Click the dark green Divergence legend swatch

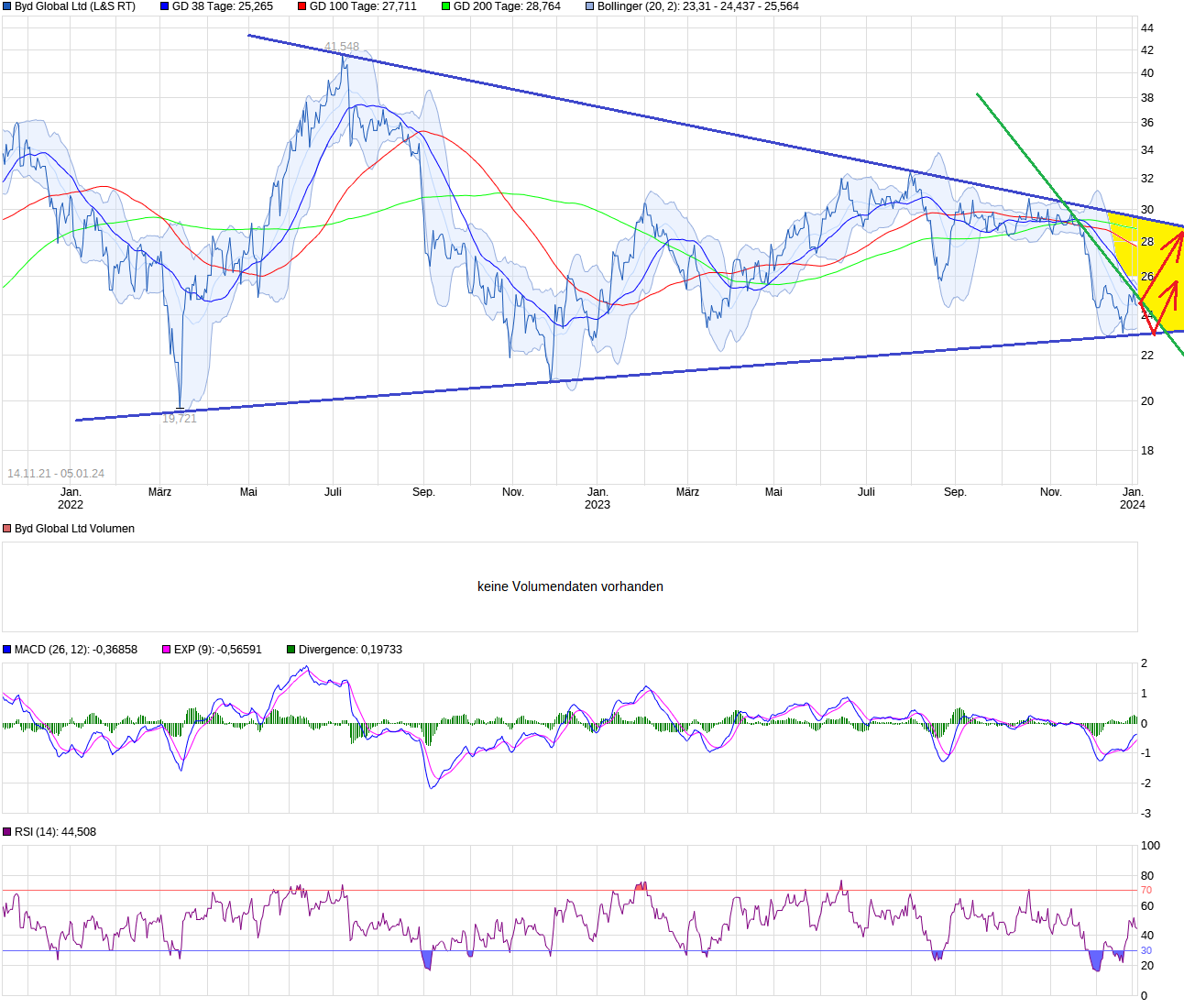point(291,650)
